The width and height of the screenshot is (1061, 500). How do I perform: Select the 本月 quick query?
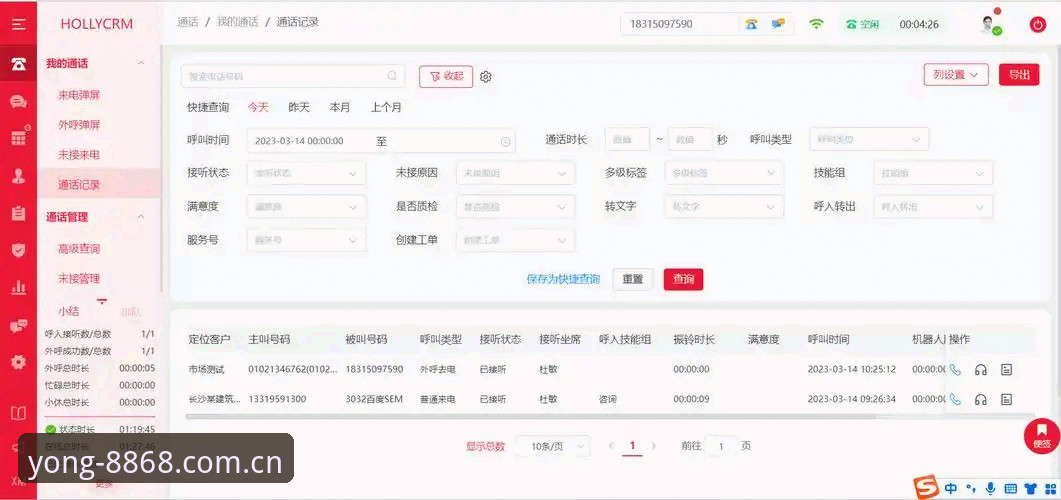340,107
